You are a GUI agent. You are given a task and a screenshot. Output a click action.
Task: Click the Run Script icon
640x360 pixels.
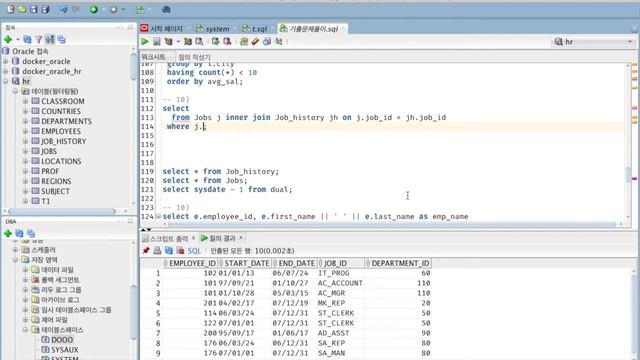click(156, 41)
